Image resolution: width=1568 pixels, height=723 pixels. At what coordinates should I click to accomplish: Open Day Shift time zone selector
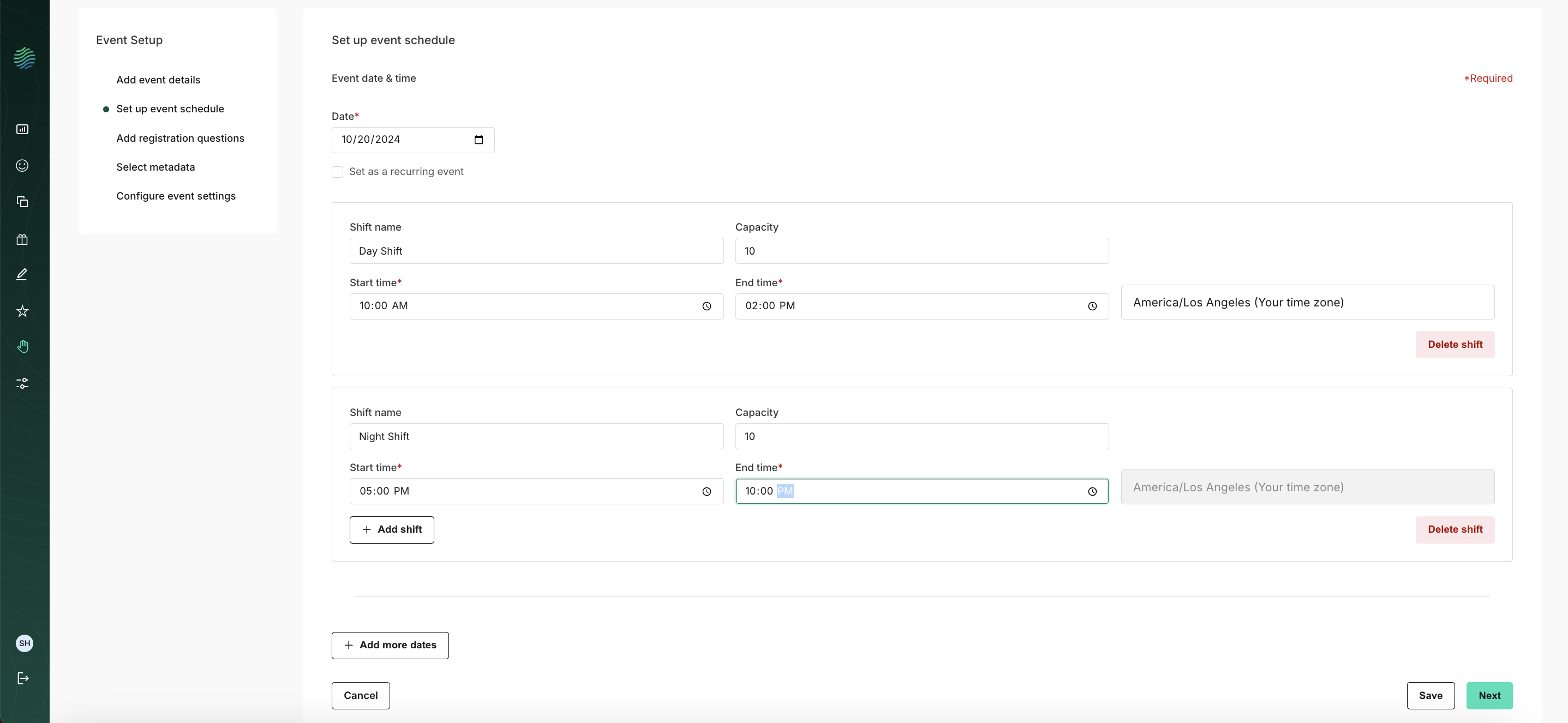point(1307,302)
